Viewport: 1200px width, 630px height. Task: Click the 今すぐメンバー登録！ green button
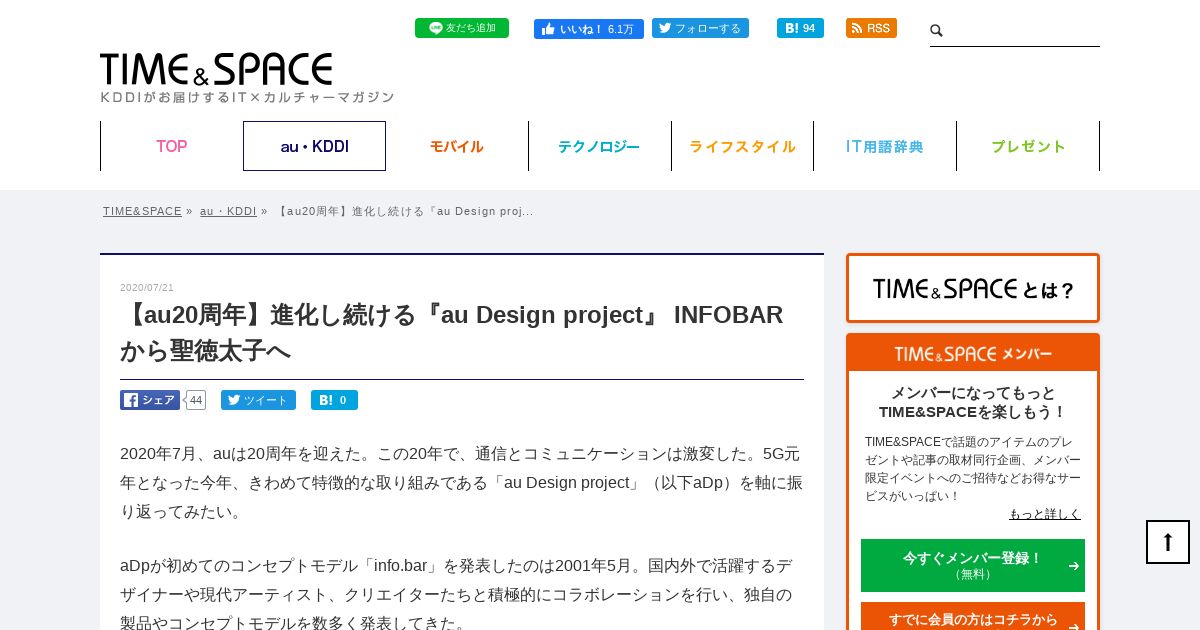[973, 565]
